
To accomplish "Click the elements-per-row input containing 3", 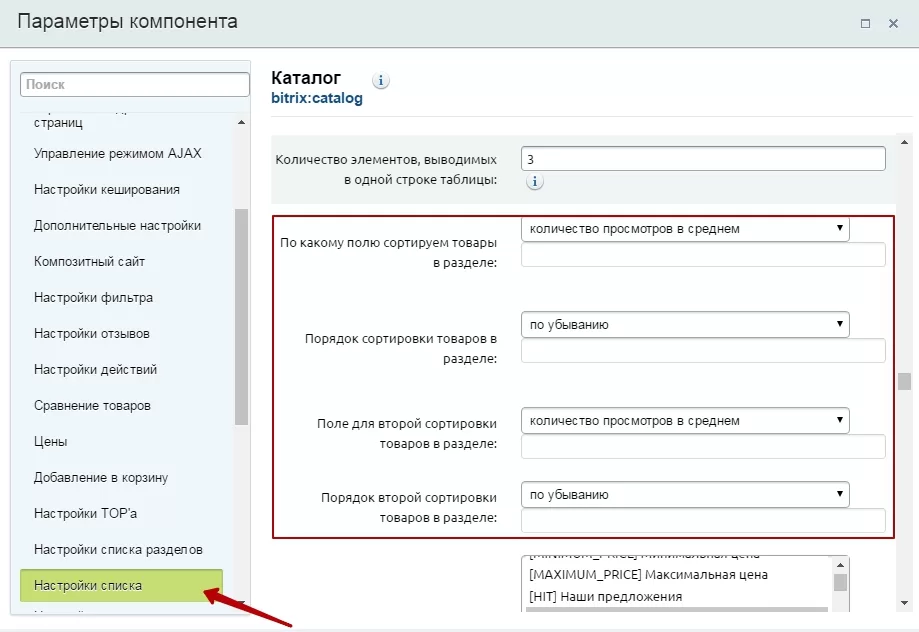I will click(x=703, y=159).
